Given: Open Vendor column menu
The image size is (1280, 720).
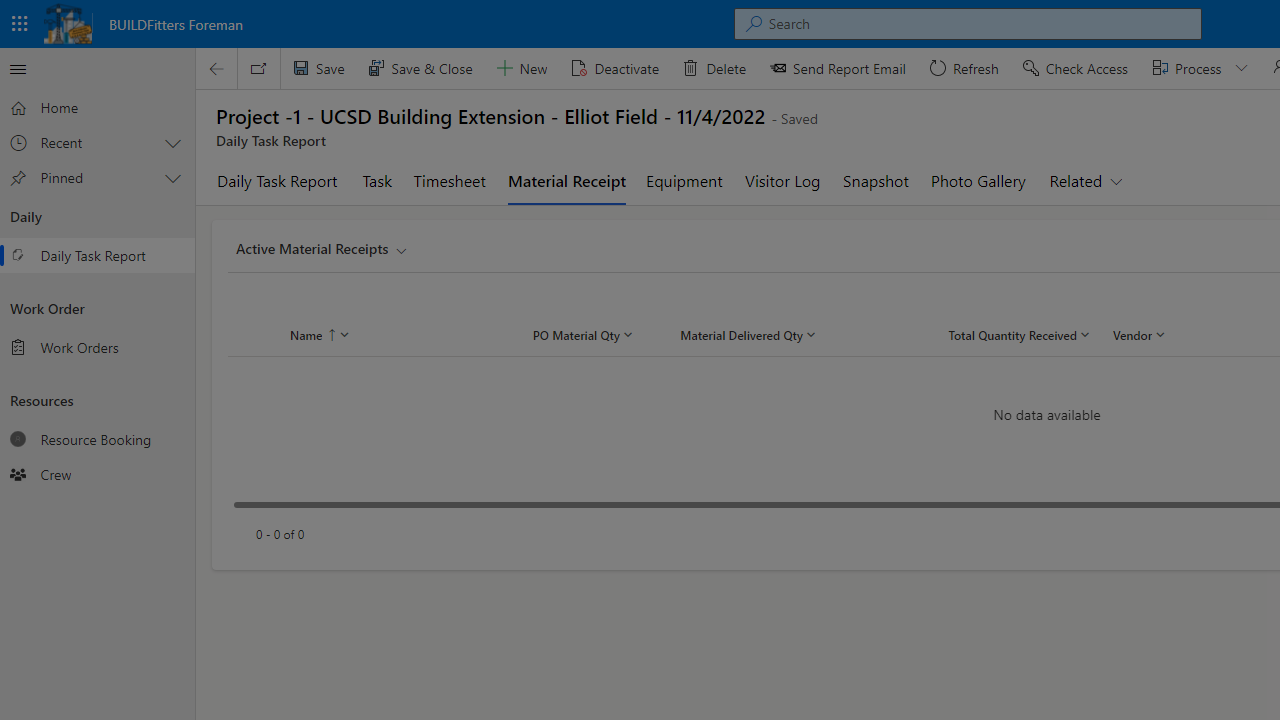Looking at the screenshot, I should pyautogui.click(x=1138, y=336).
